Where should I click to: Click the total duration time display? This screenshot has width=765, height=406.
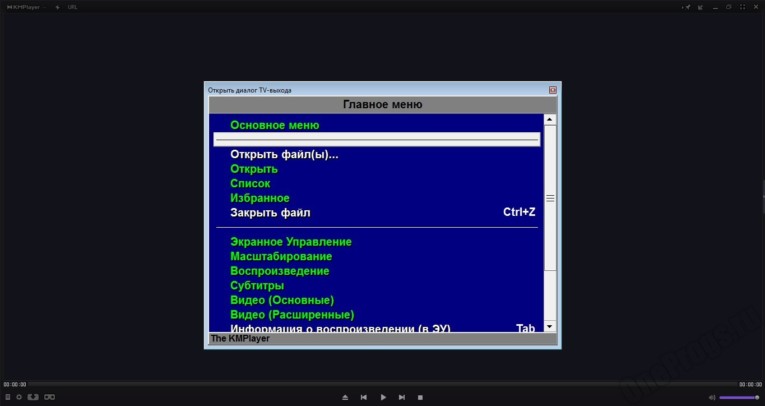[x=750, y=385]
